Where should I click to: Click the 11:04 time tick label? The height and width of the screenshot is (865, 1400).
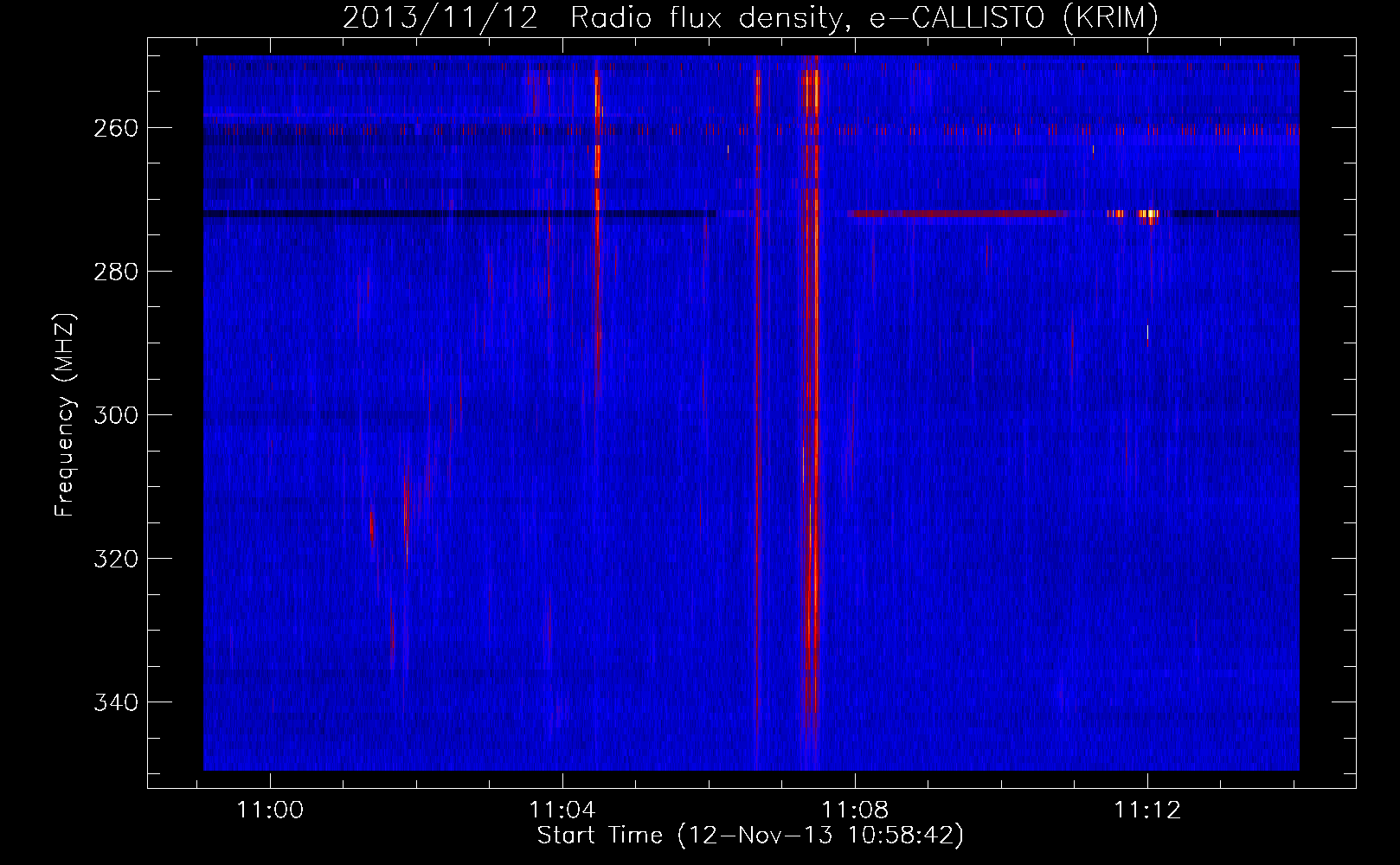coord(562,811)
